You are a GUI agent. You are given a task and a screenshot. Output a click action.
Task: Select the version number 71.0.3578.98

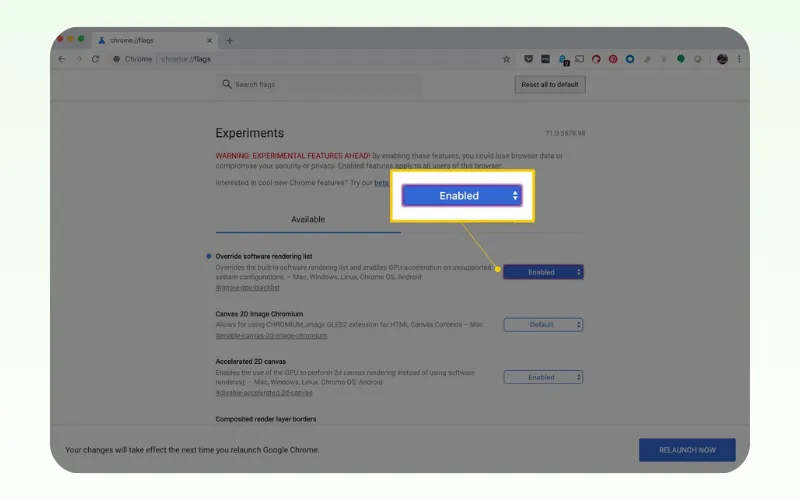point(565,133)
